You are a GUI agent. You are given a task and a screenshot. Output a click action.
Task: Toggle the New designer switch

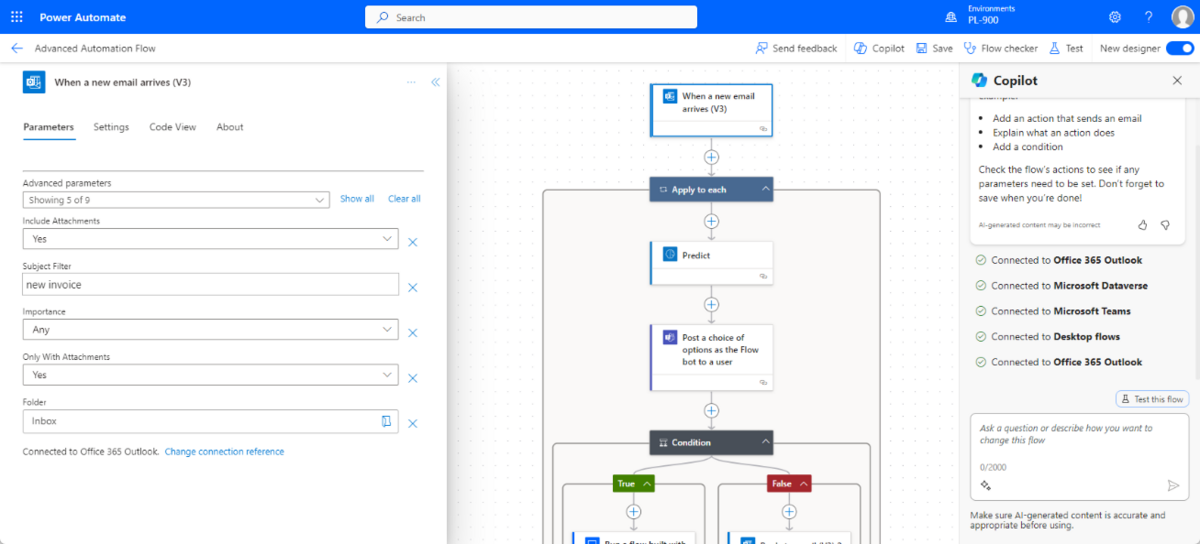[1180, 48]
